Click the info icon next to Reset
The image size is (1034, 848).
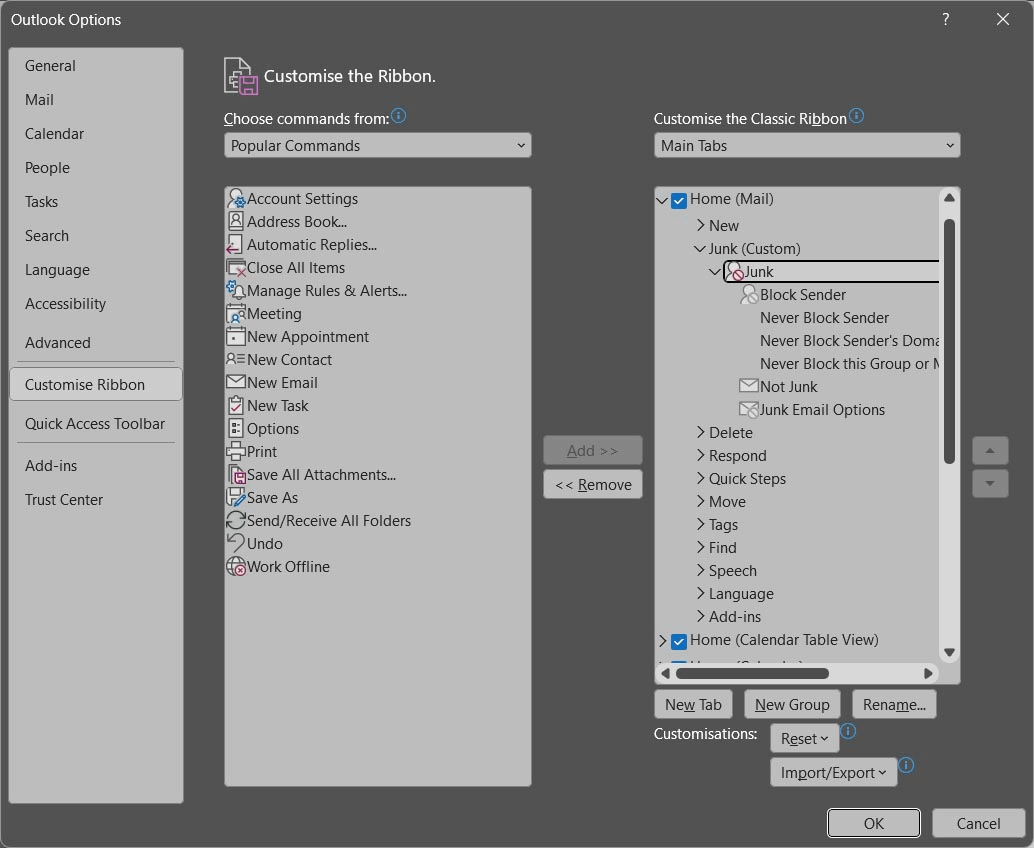[848, 731]
